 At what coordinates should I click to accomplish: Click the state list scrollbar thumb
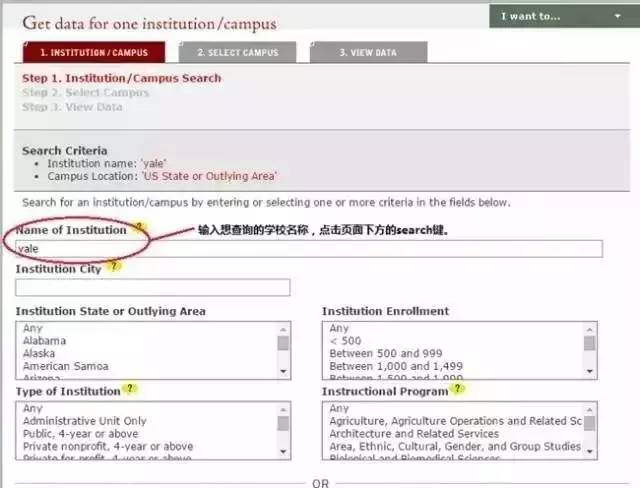point(283,343)
